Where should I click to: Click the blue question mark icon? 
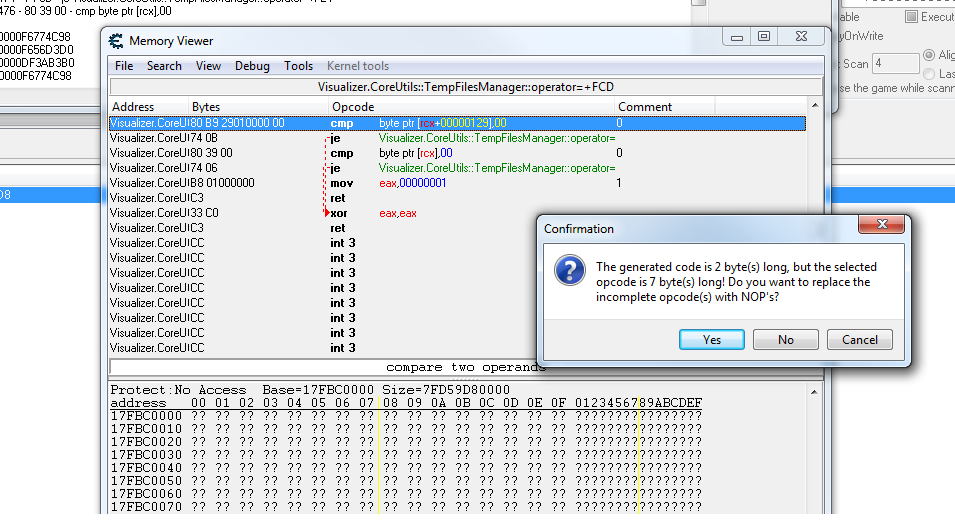click(570, 270)
